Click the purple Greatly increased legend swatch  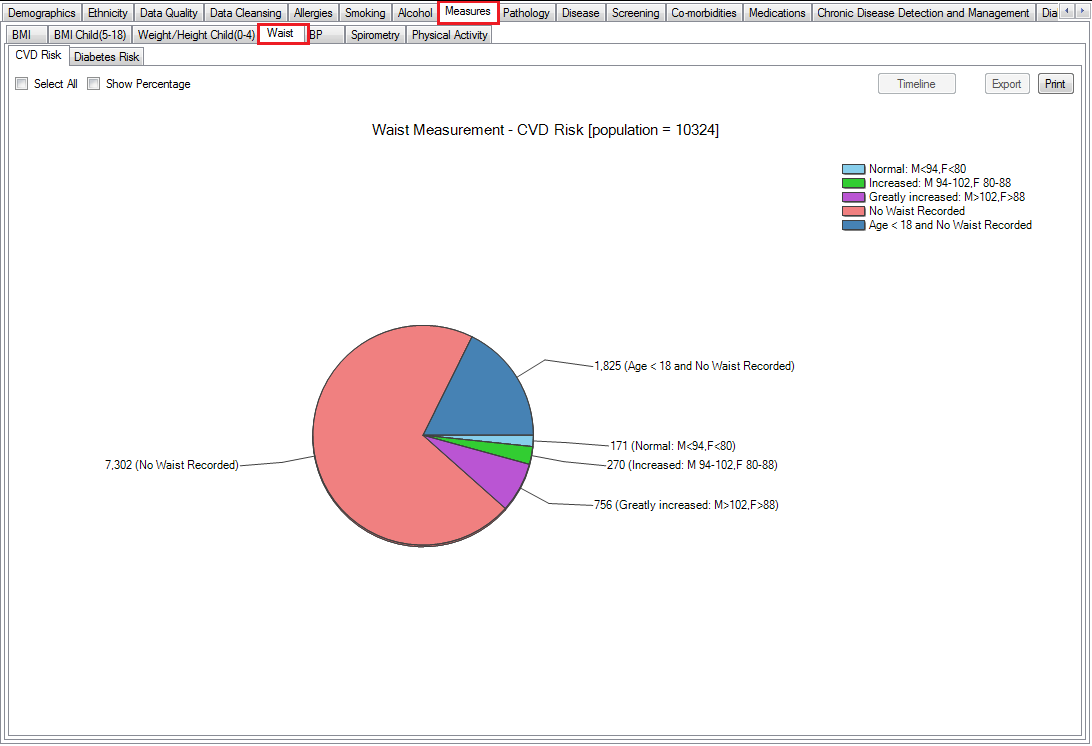pyautogui.click(x=853, y=197)
